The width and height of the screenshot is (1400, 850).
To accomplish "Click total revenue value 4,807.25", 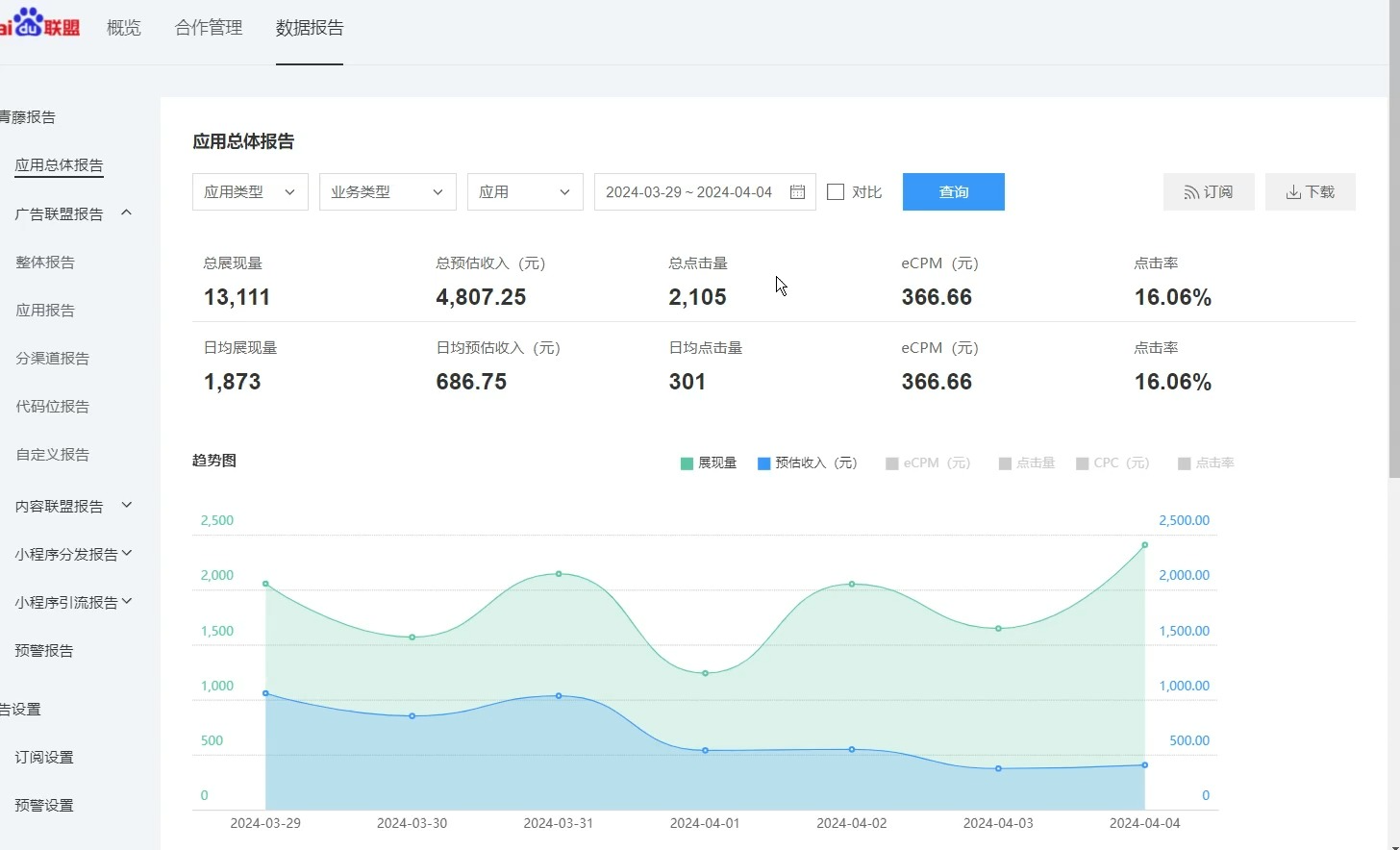I will (481, 297).
